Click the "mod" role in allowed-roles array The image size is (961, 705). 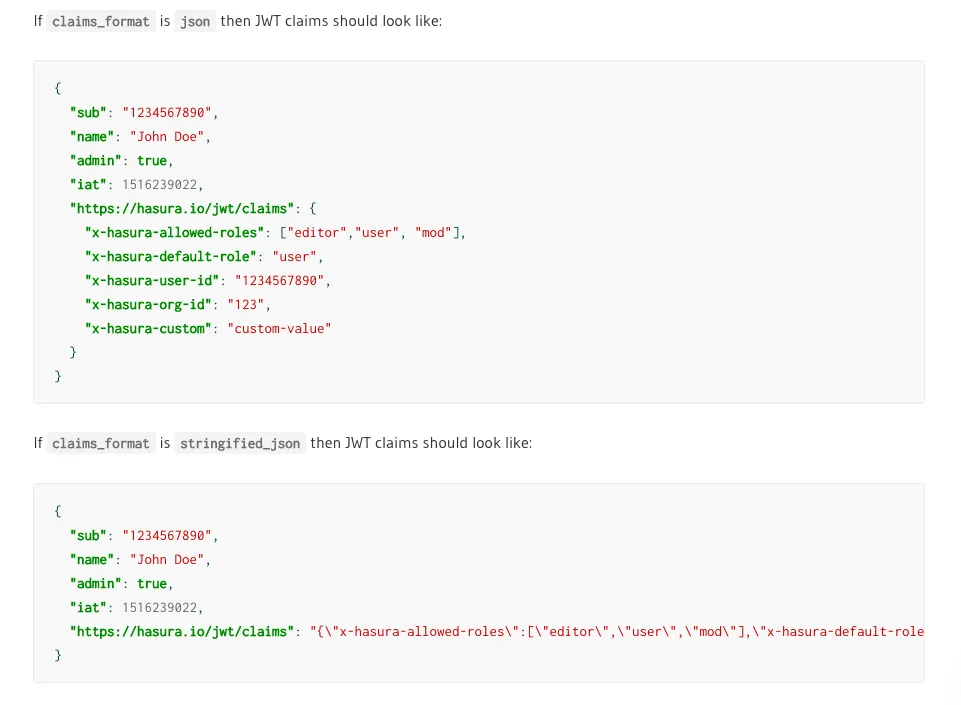click(x=433, y=232)
